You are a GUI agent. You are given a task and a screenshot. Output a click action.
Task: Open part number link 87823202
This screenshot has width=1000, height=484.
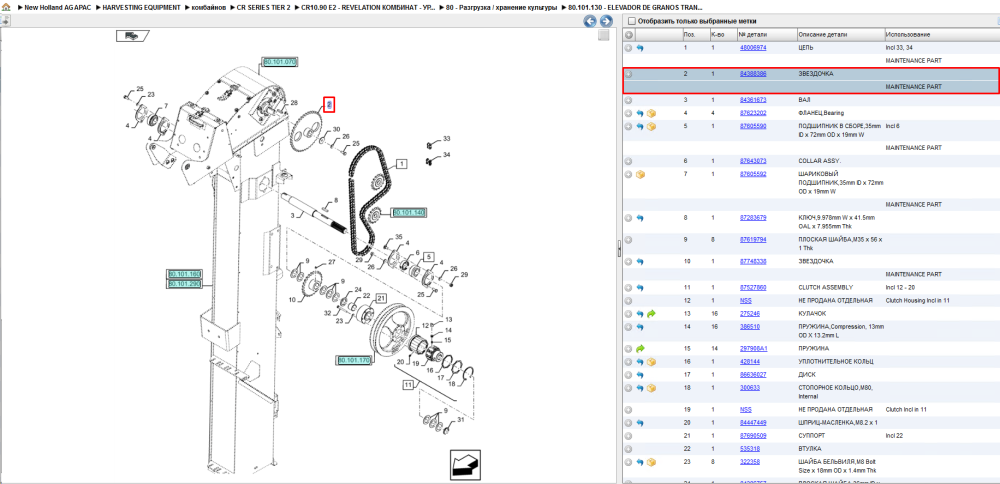[753, 114]
